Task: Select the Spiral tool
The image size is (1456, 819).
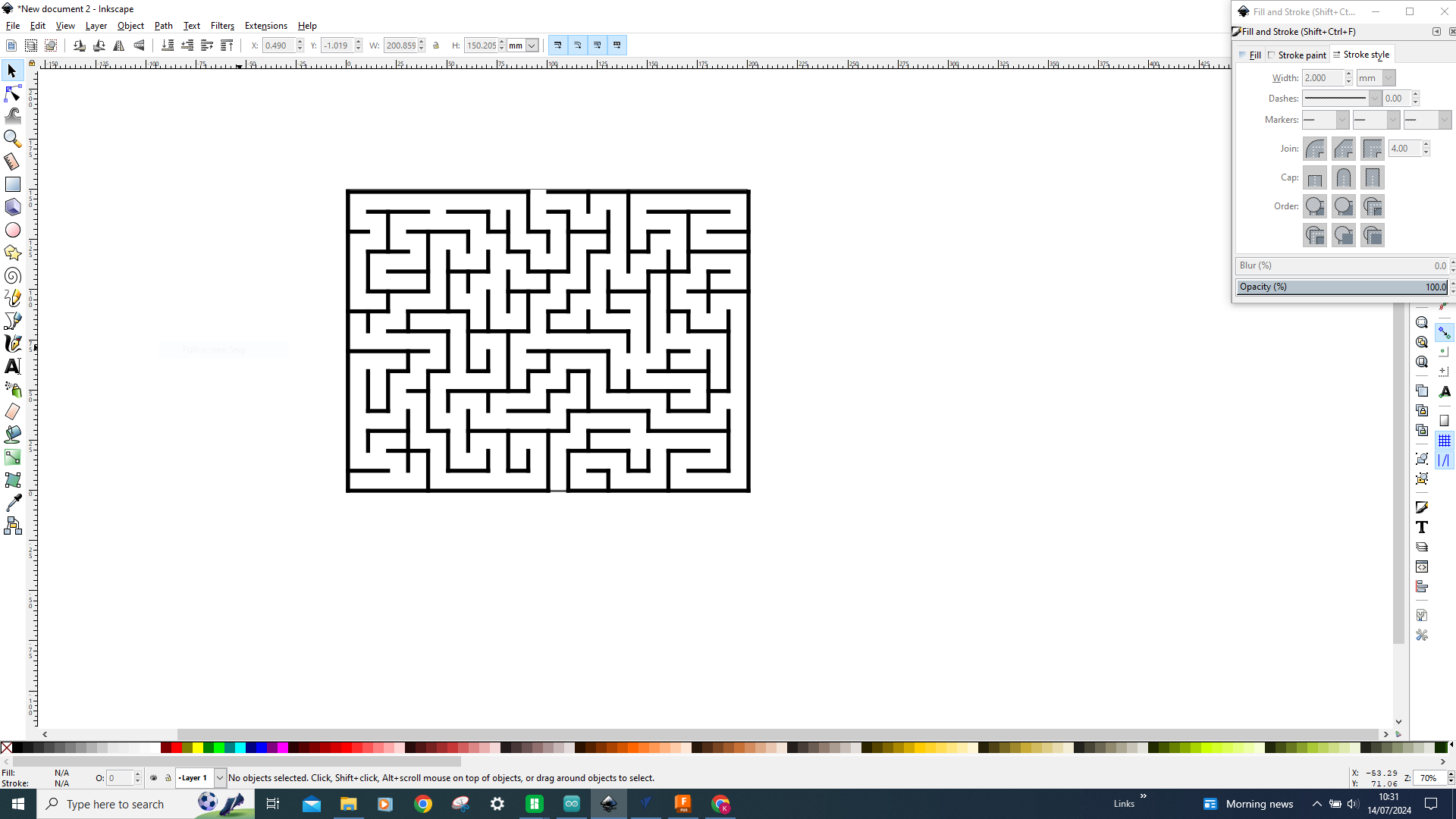Action: (x=12, y=275)
